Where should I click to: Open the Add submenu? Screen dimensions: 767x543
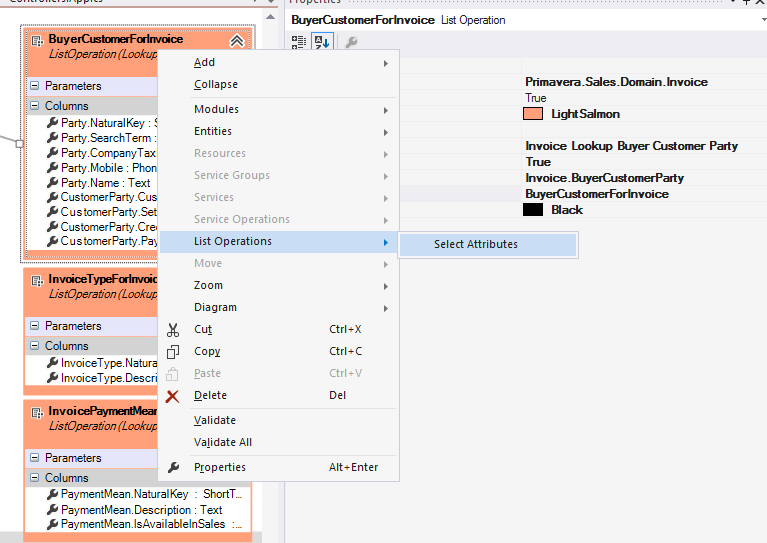coord(279,63)
